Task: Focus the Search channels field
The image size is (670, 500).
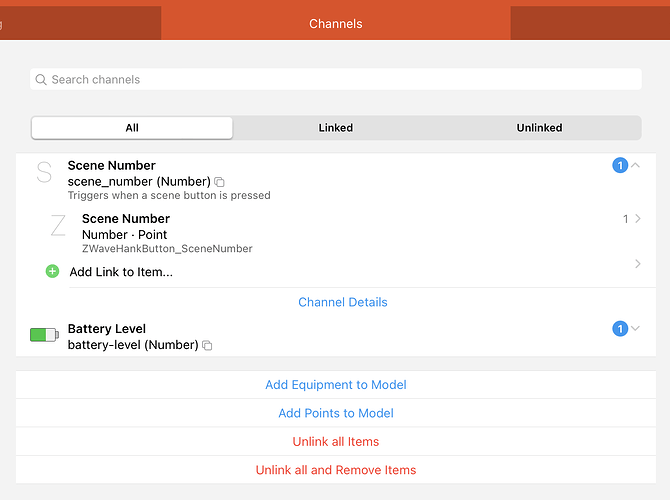Action: (x=340, y=80)
